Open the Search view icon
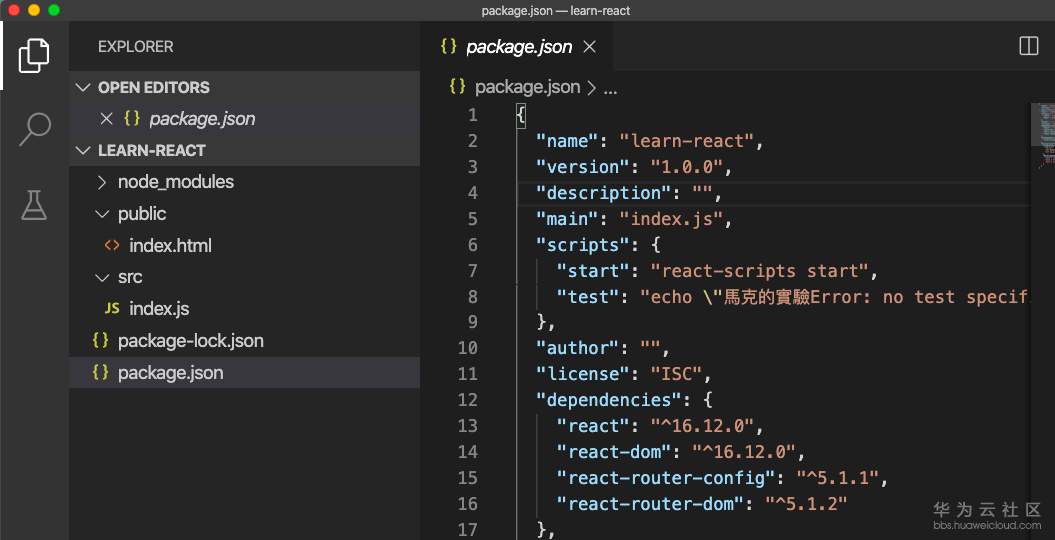Viewport: 1055px width, 540px height. click(34, 128)
